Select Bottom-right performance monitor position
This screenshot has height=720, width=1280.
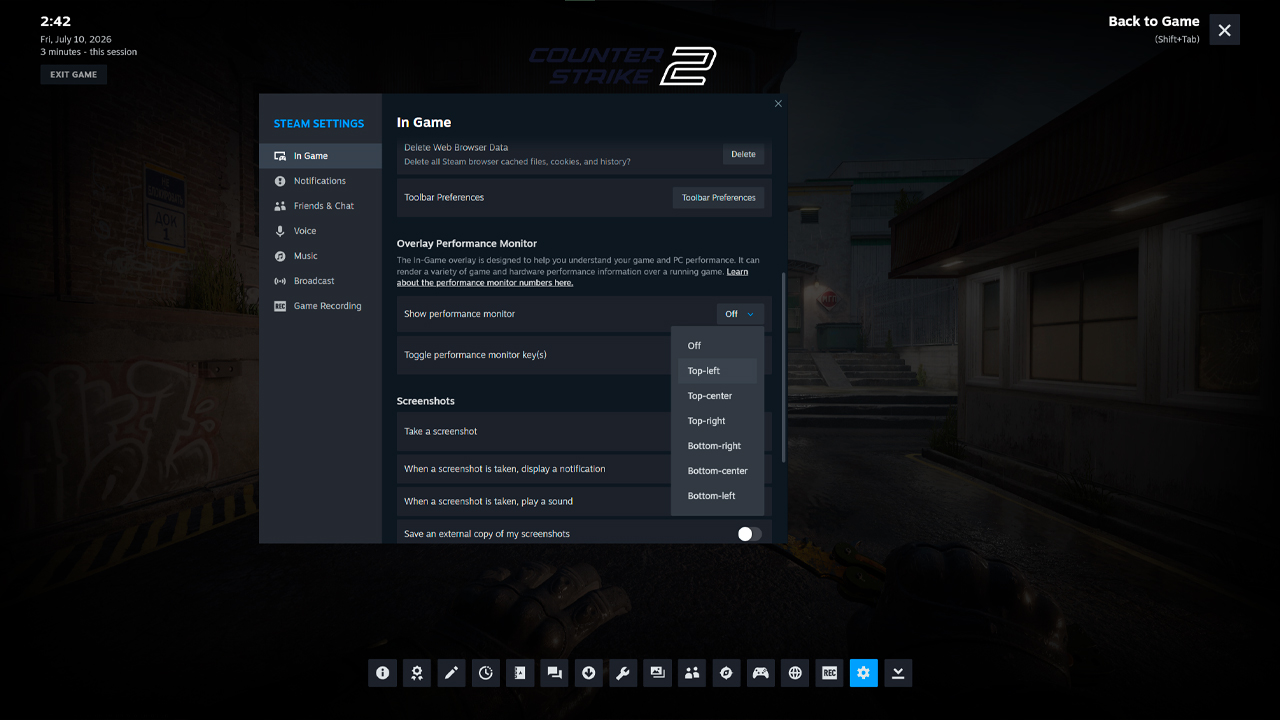pyautogui.click(x=717, y=446)
